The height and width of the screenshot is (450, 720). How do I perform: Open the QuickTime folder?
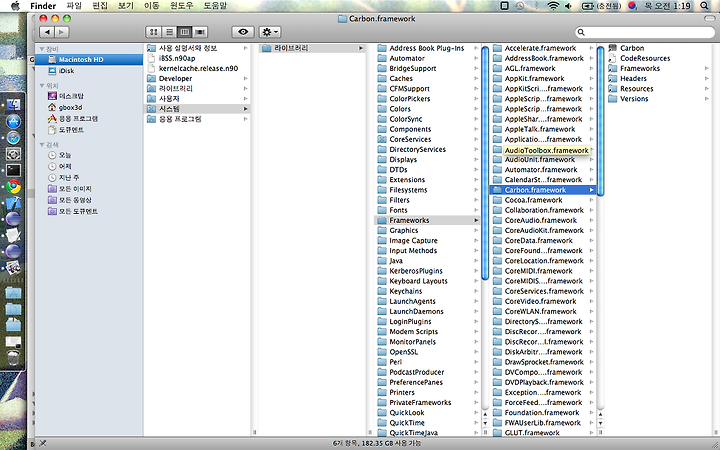tap(428, 423)
